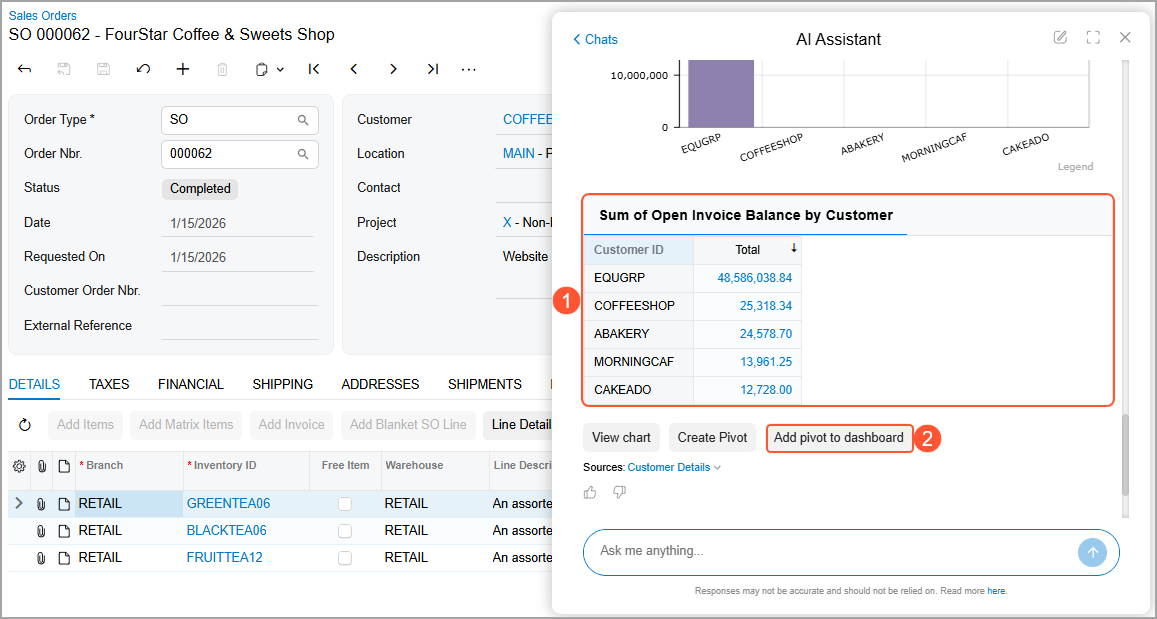The image size is (1157, 619).
Task: Click the EQUGRP total 48,586,038.84
Action: point(754,277)
